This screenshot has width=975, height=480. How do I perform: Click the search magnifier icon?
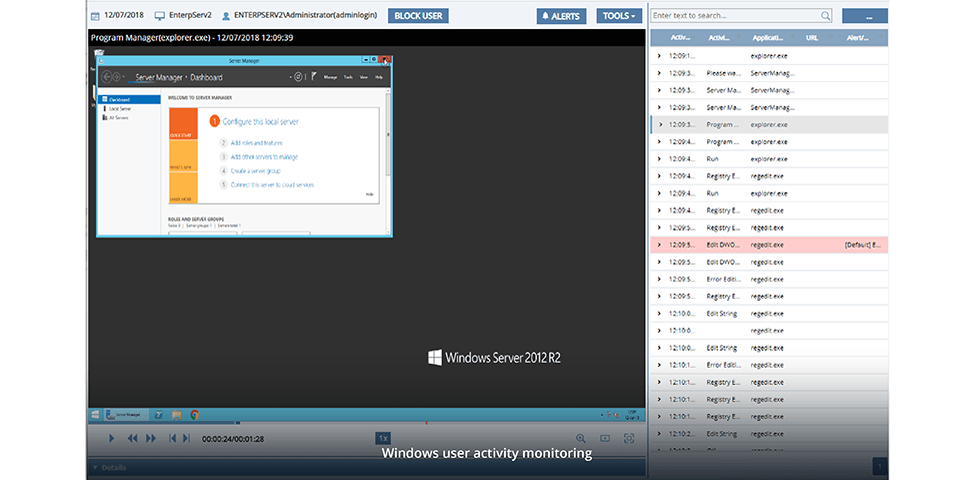tap(826, 16)
